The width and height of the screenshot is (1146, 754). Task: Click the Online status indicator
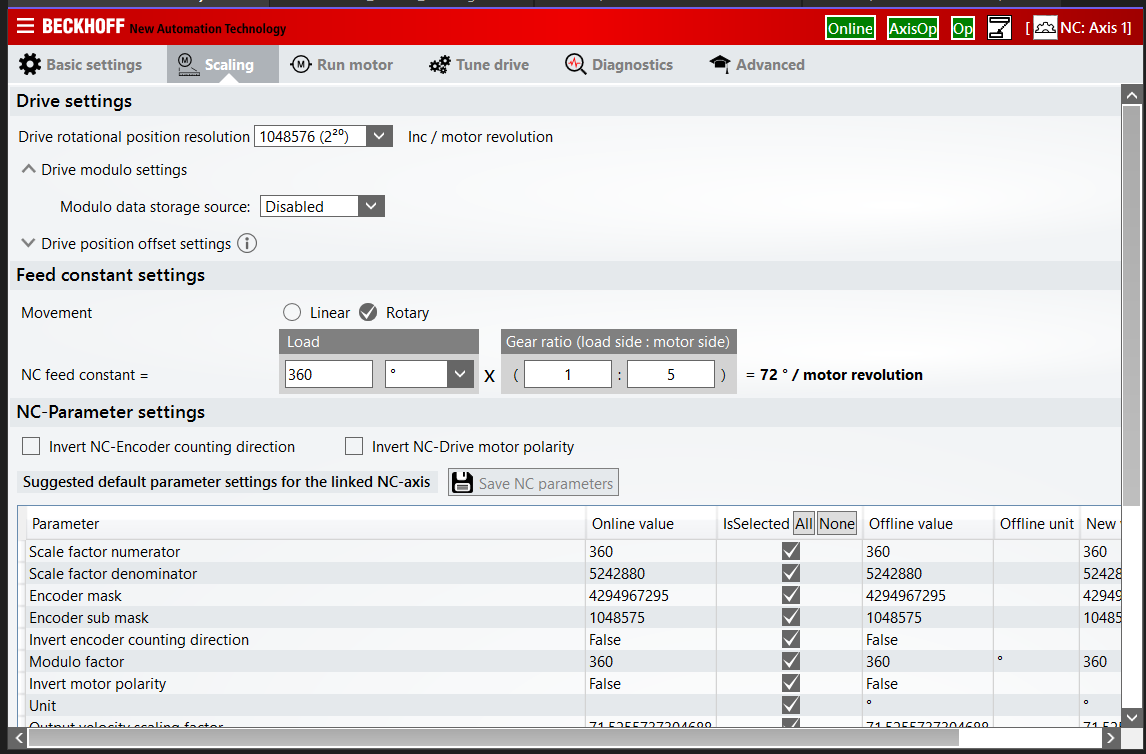point(850,28)
